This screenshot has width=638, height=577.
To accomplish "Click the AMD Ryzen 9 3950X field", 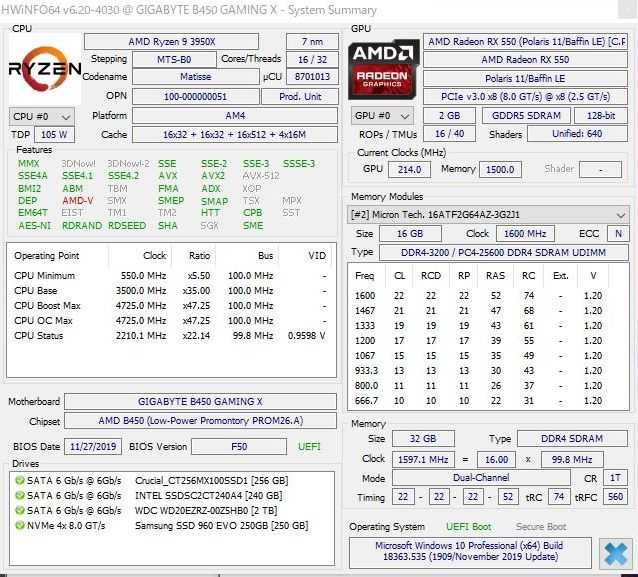I will [171, 42].
